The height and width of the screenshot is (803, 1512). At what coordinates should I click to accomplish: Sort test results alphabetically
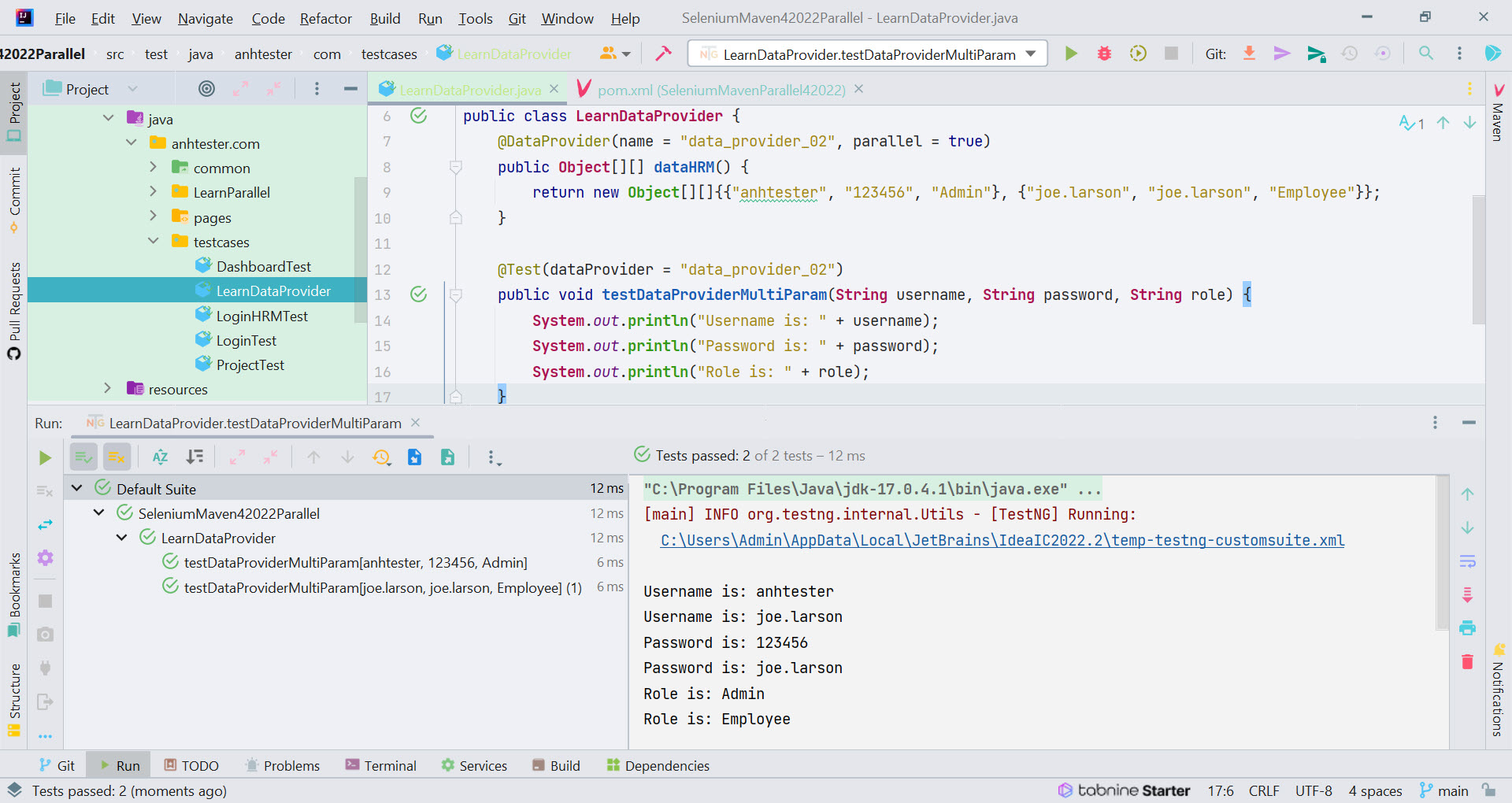click(x=160, y=457)
